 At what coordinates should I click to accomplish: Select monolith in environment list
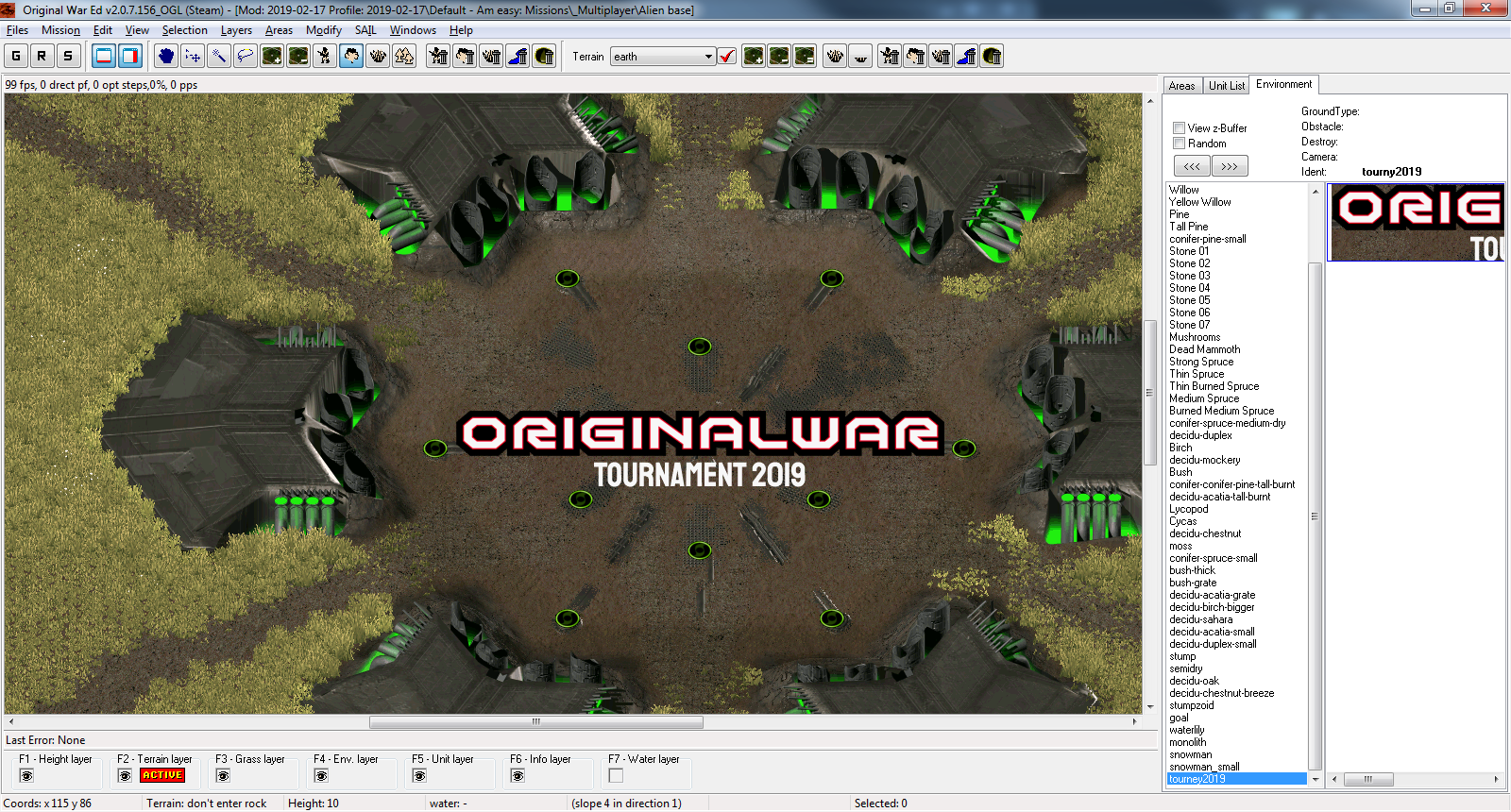(1187, 742)
